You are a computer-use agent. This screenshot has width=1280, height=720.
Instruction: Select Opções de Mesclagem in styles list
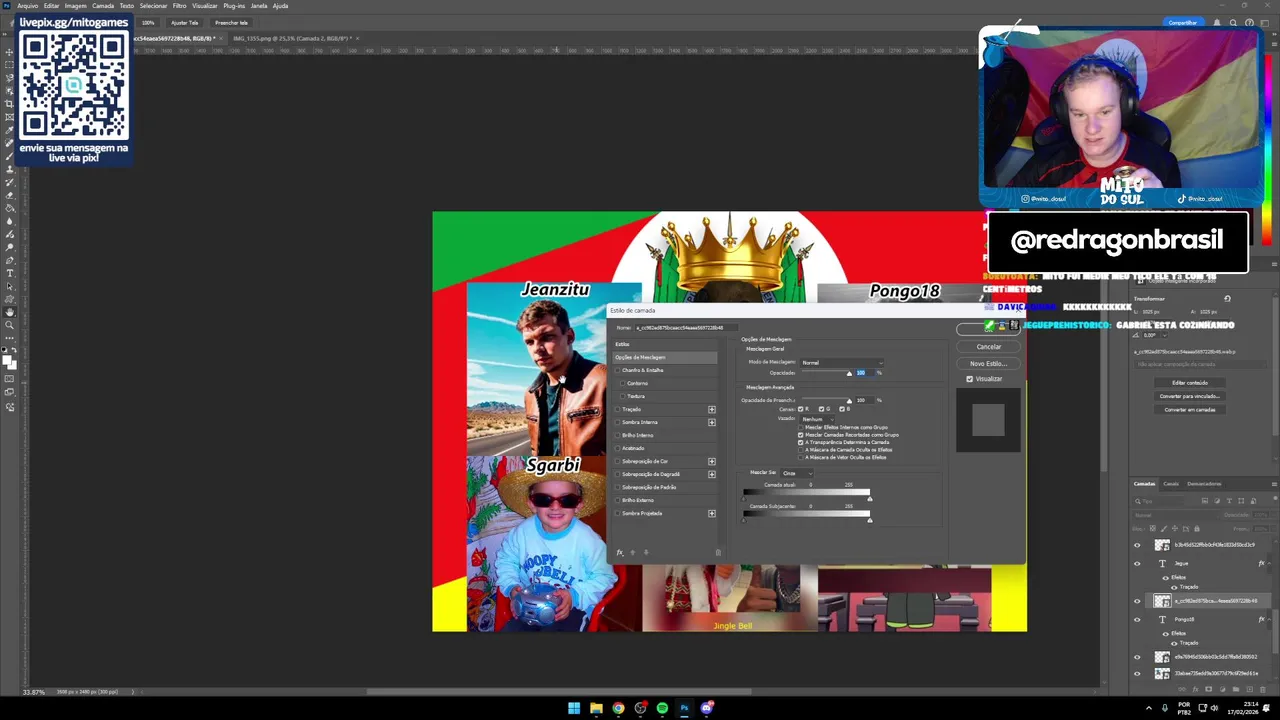pos(665,357)
